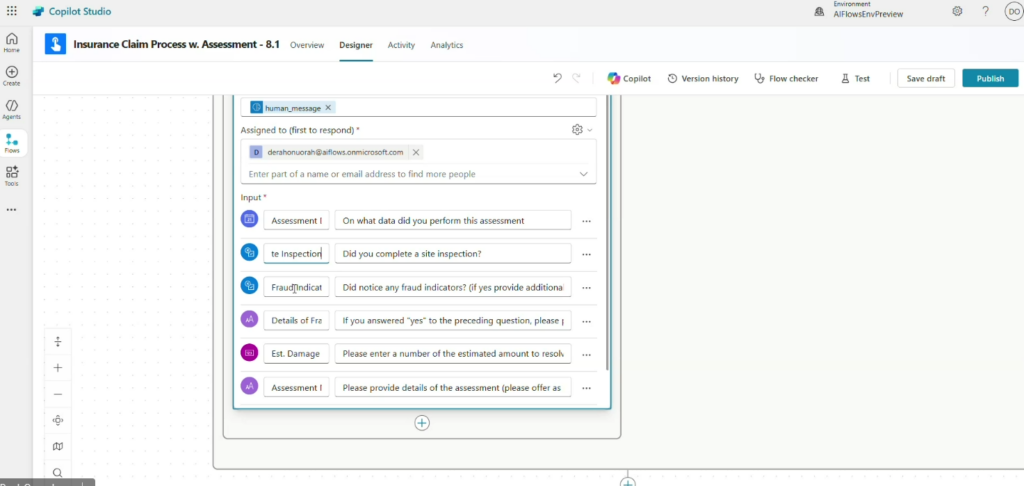Run the Flow checker
Screen dimensions: 1024x486
pyautogui.click(x=786, y=78)
